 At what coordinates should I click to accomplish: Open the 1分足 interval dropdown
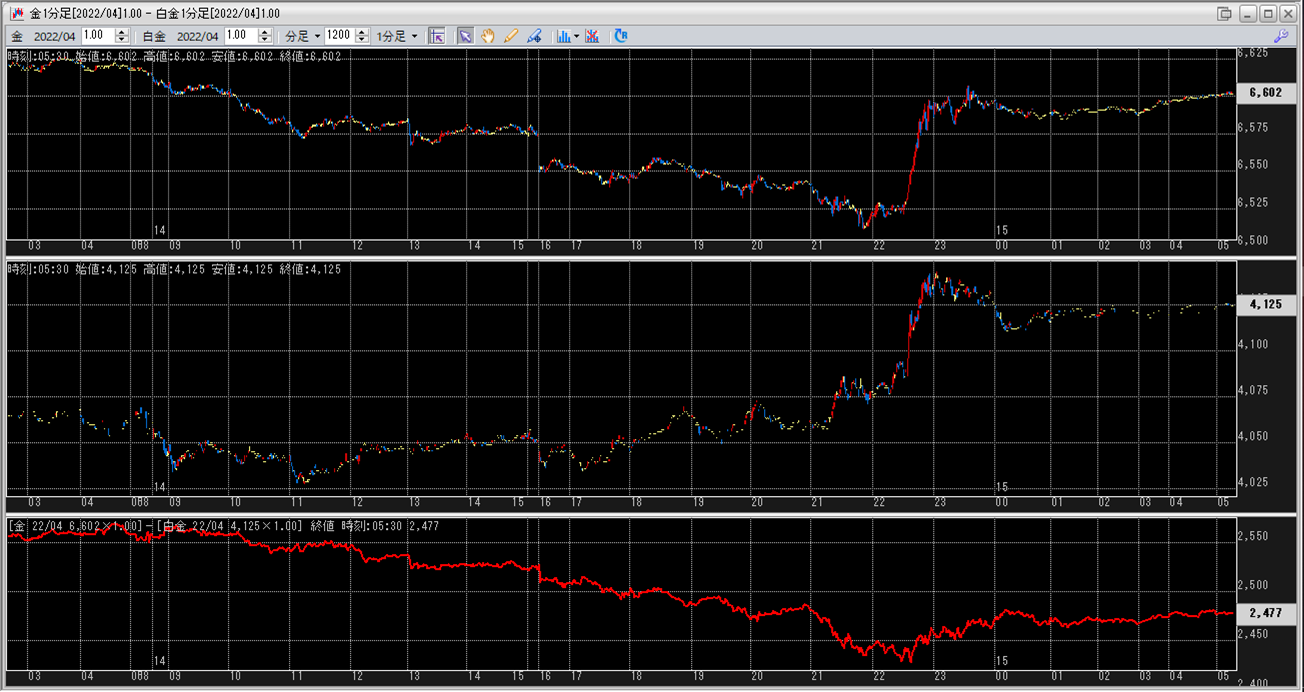(397, 36)
